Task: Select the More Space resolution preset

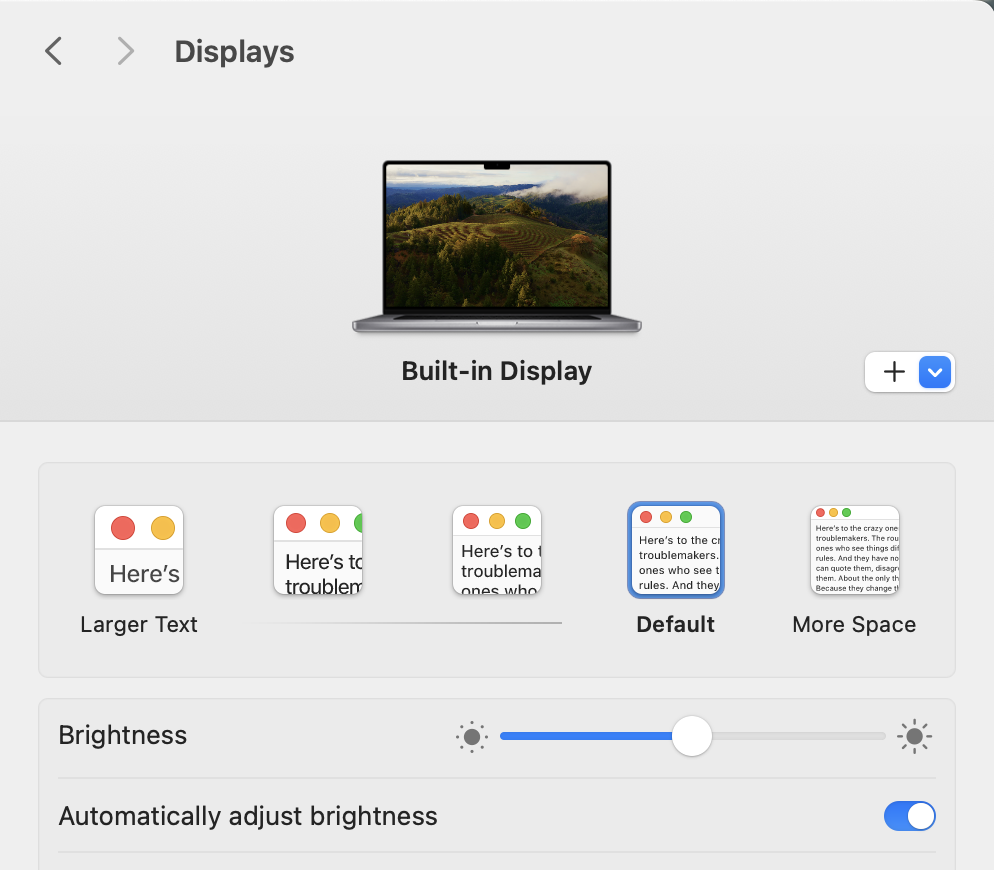Action: (x=854, y=550)
